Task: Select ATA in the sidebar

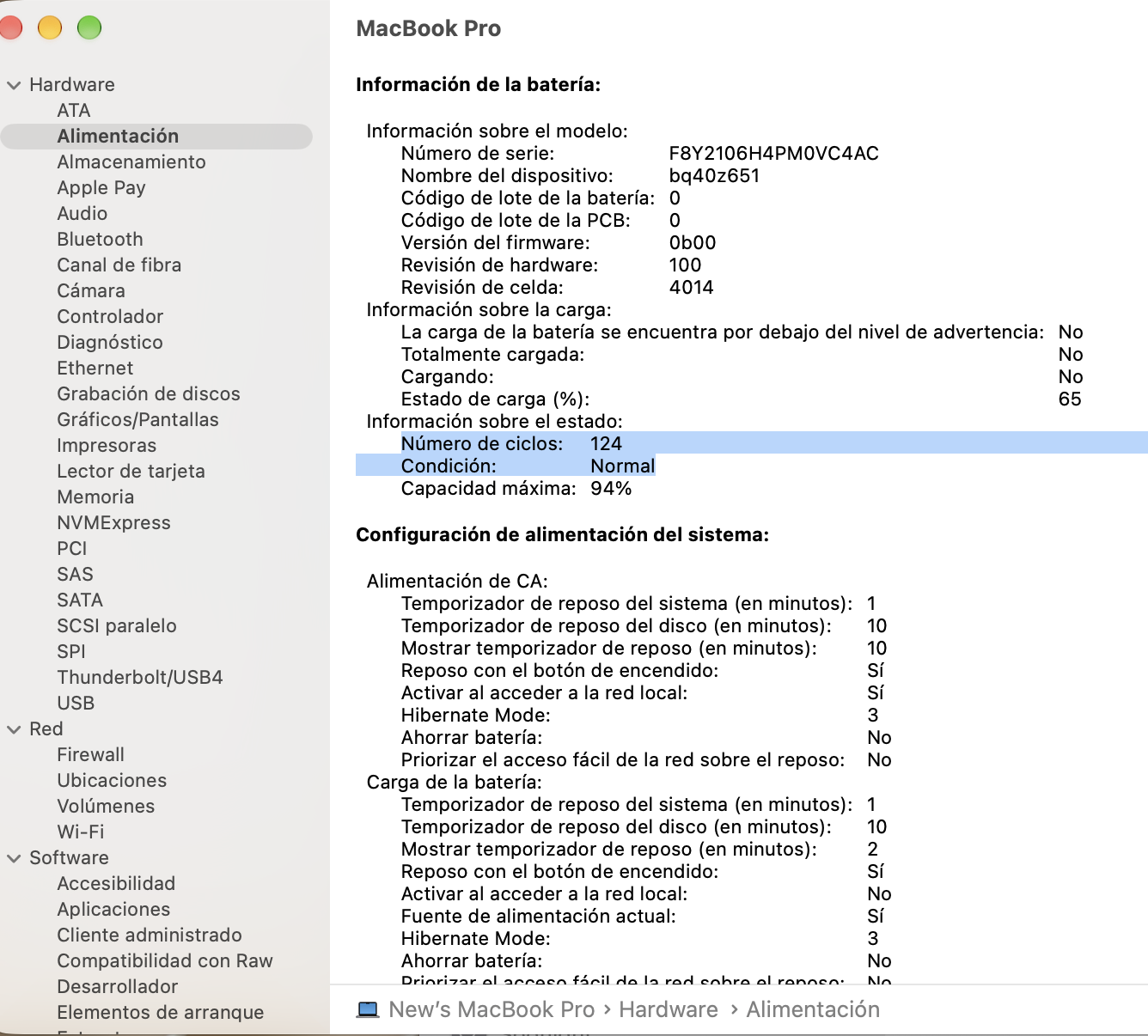Action: 74,110
